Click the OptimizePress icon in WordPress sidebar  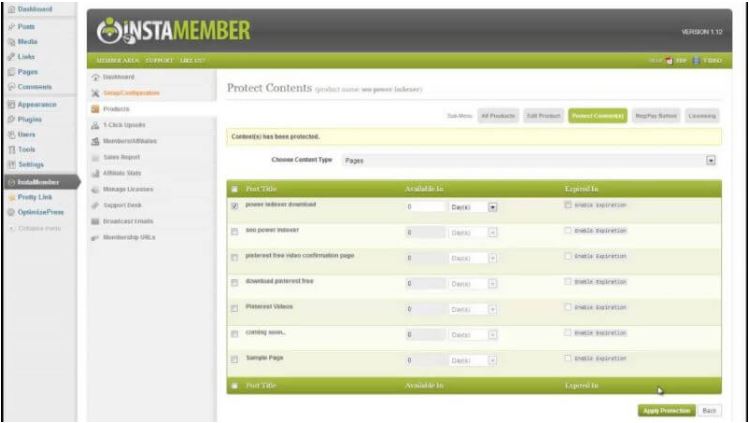click(11, 212)
